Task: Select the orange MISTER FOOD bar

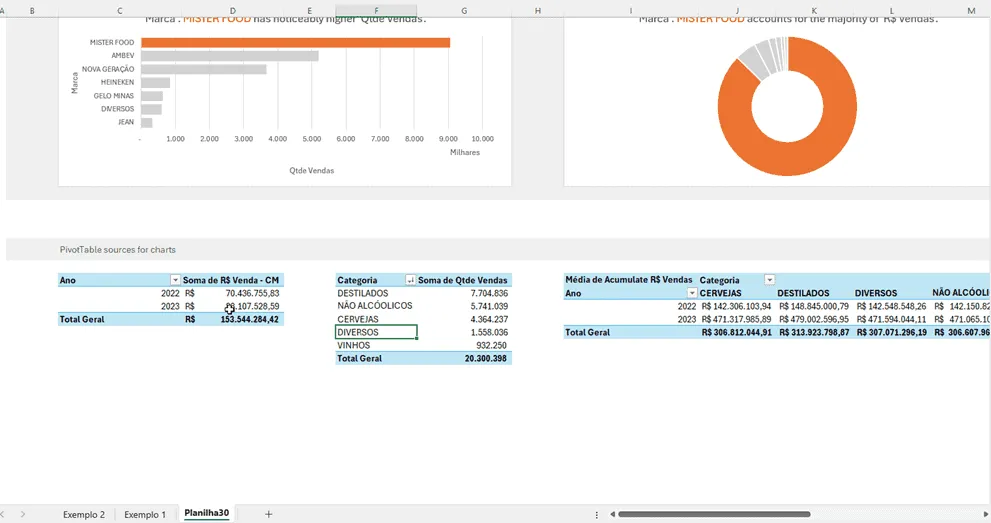Action: coord(295,42)
